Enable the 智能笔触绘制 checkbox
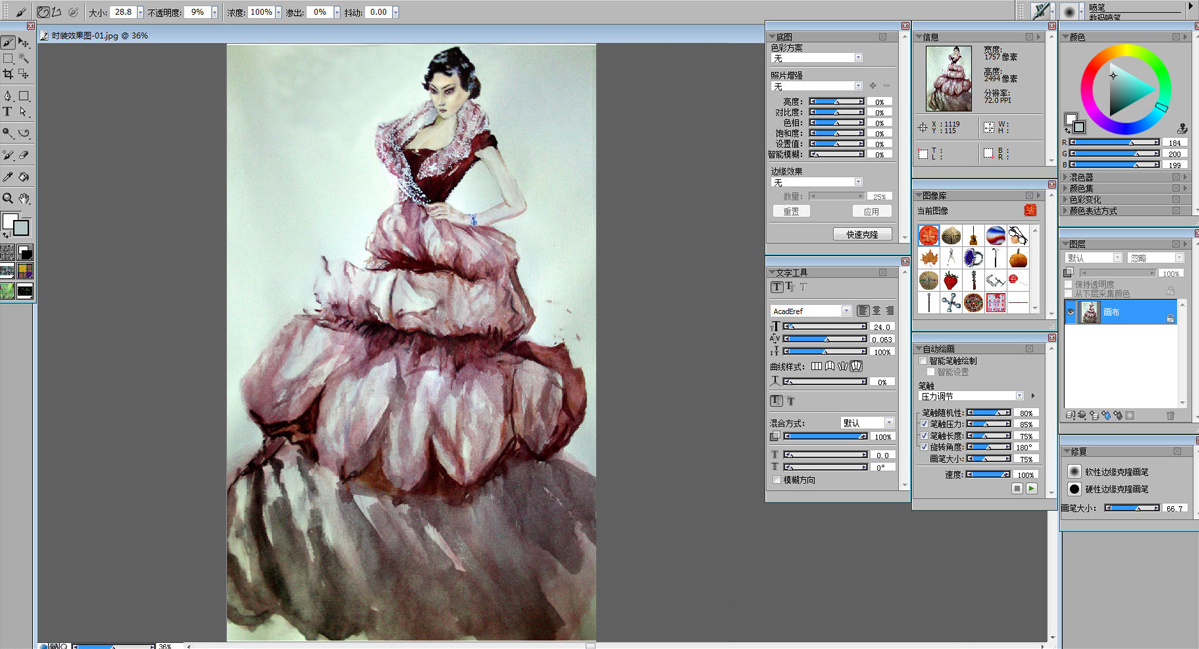Screen dimensions: 1199x649 pyautogui.click(x=923, y=361)
